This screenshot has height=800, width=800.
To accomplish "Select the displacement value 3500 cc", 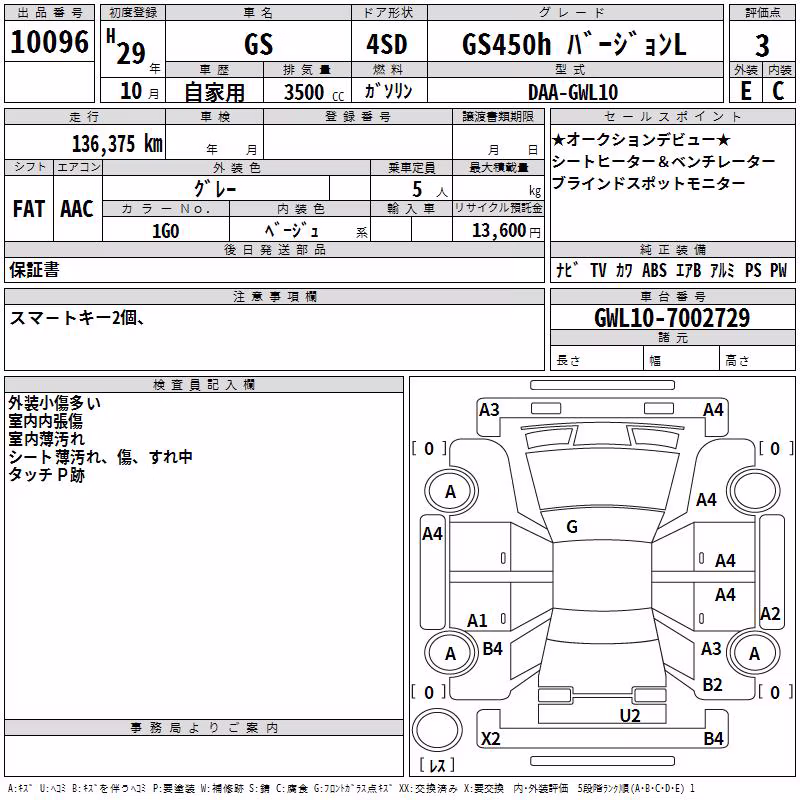I will point(314,92).
